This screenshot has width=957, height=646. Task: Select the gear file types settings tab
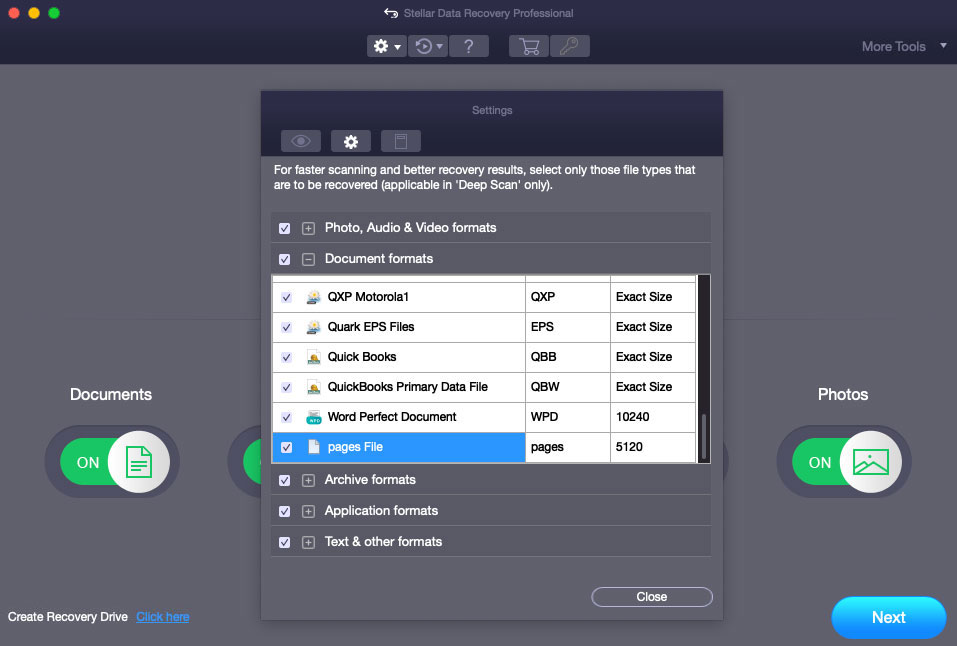click(351, 141)
